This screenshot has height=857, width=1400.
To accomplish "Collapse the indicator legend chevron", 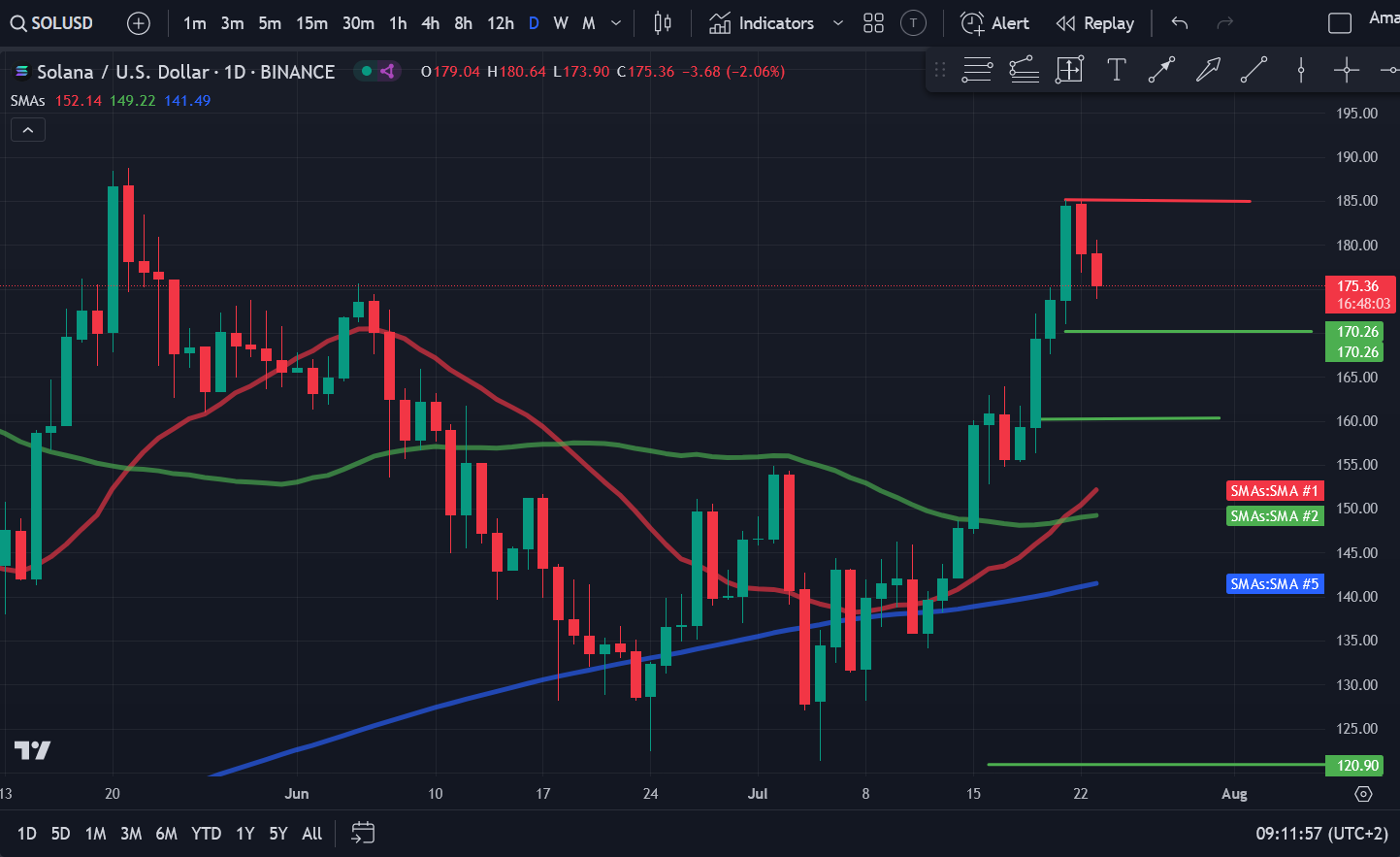I will point(28,130).
